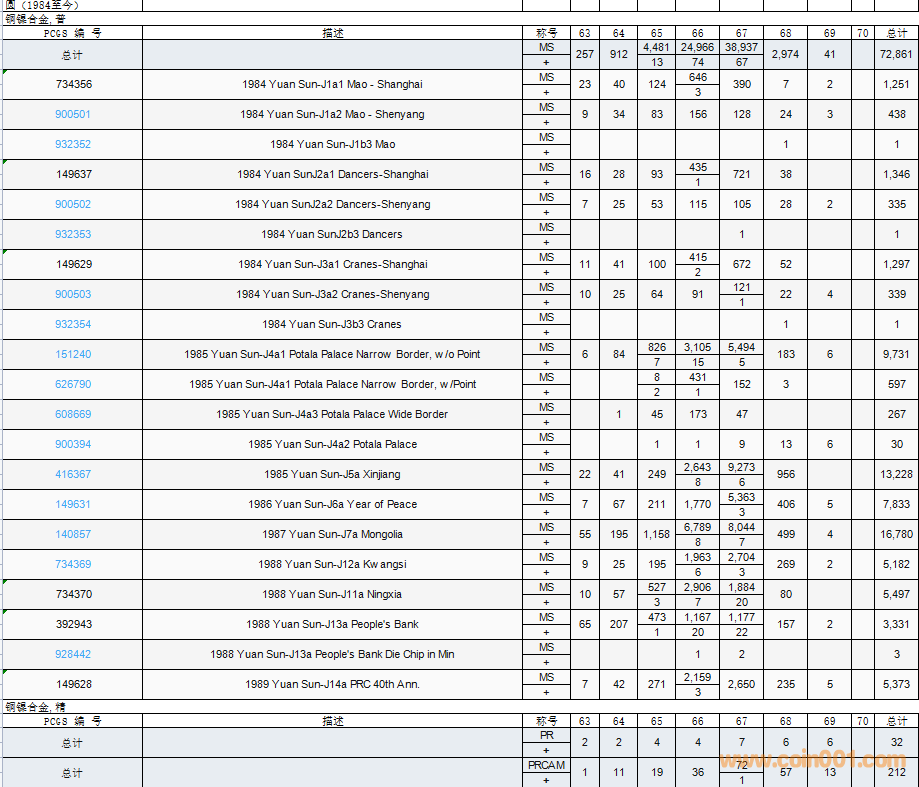Click the 900502 Dancers-Shenyang link
Viewport: 919px width, 787px height.
click(73, 205)
